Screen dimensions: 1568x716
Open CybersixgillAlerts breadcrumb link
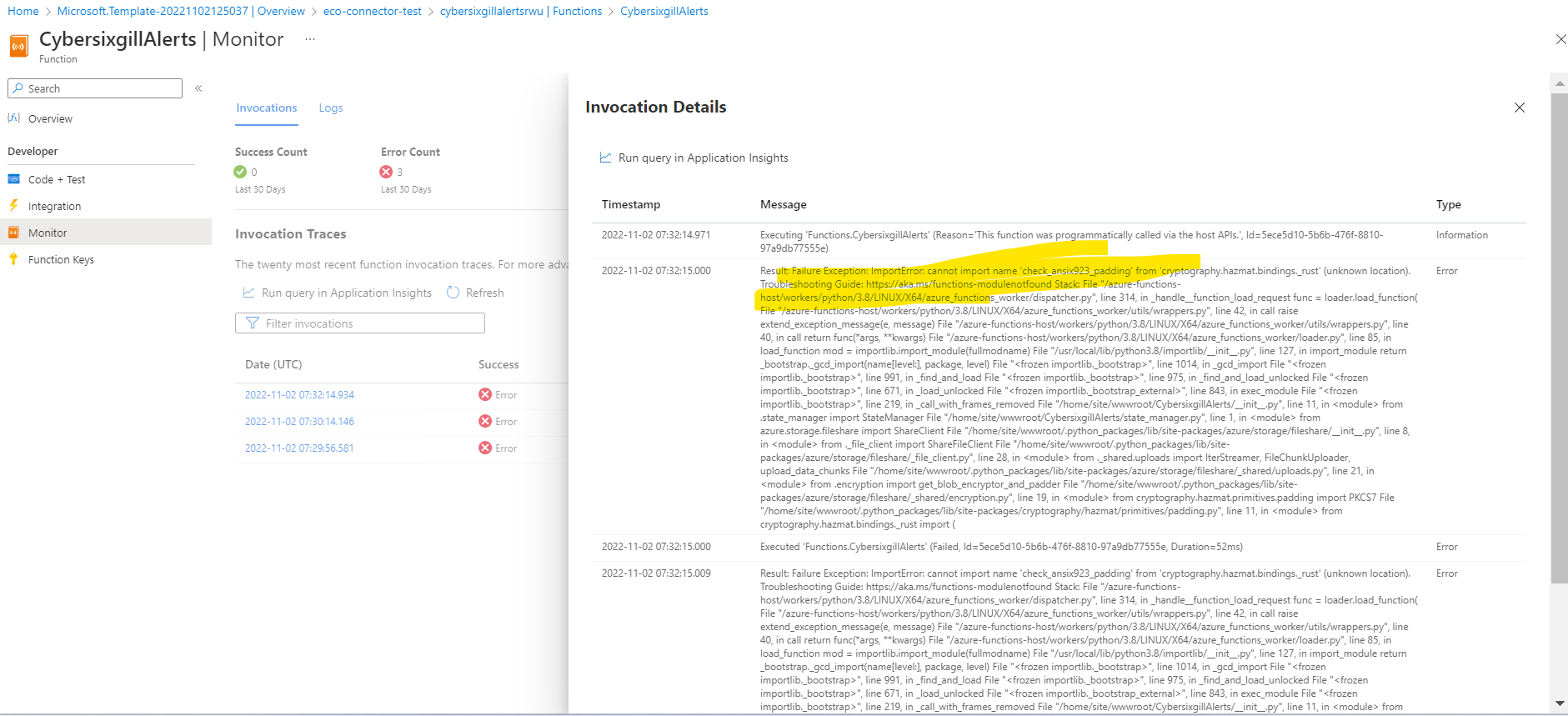point(664,11)
